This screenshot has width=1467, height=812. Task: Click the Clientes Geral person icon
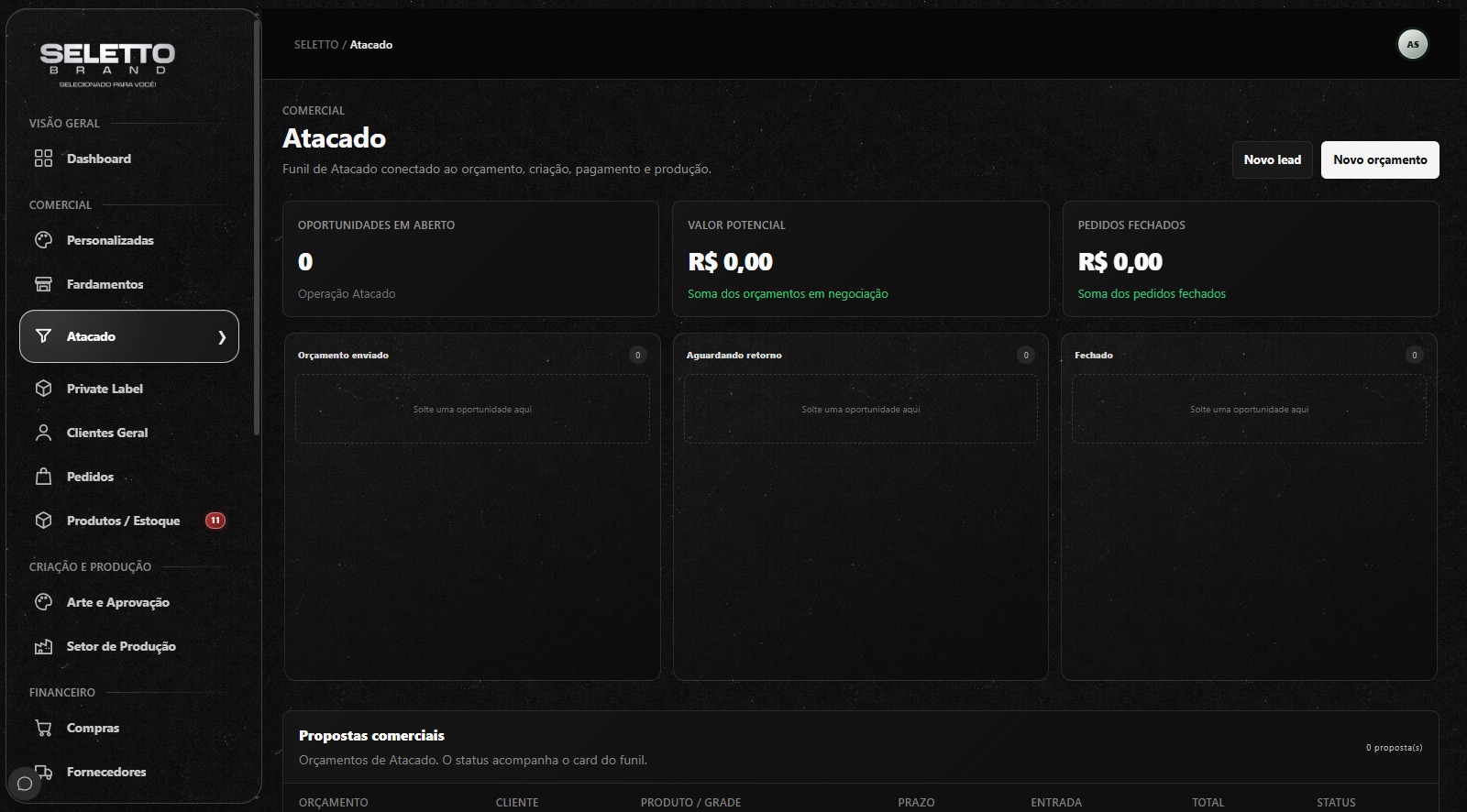(x=43, y=433)
